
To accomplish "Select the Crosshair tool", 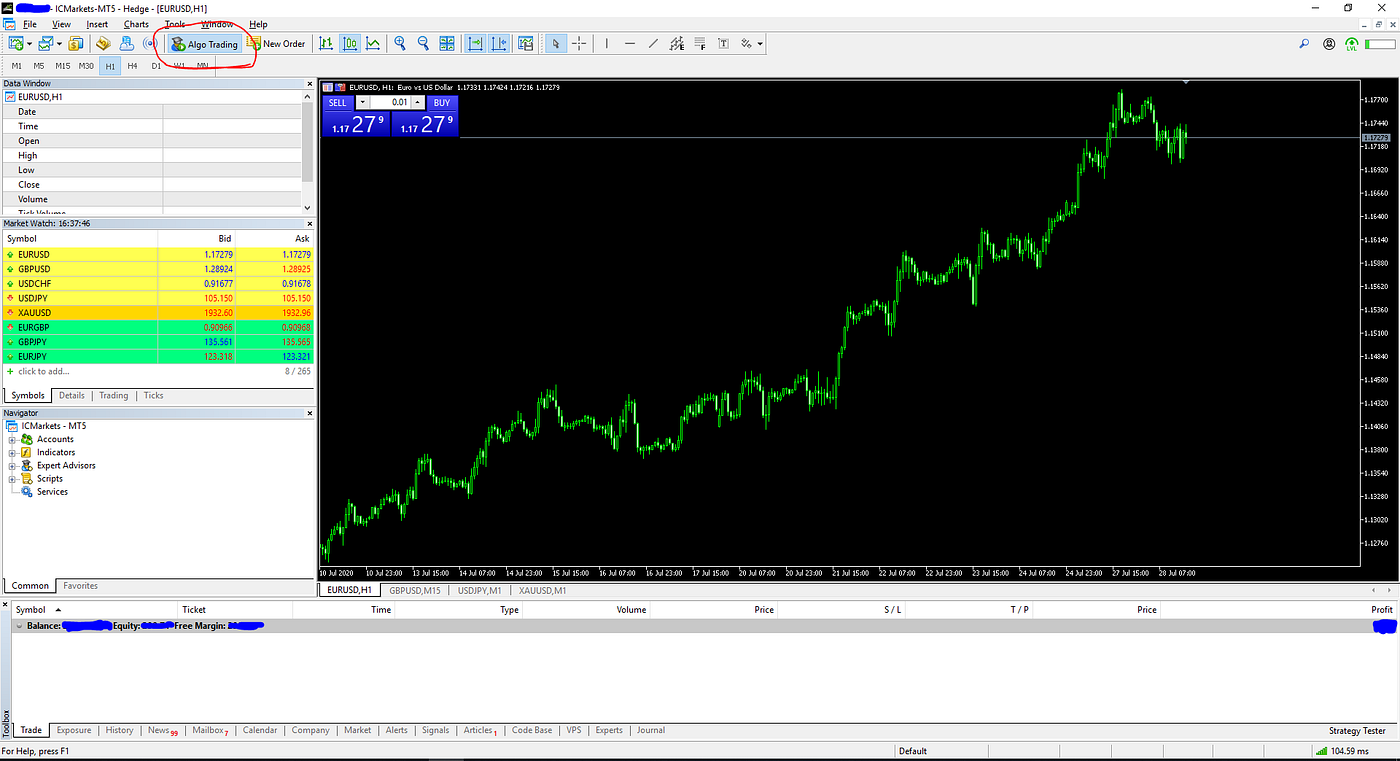I will pos(578,43).
